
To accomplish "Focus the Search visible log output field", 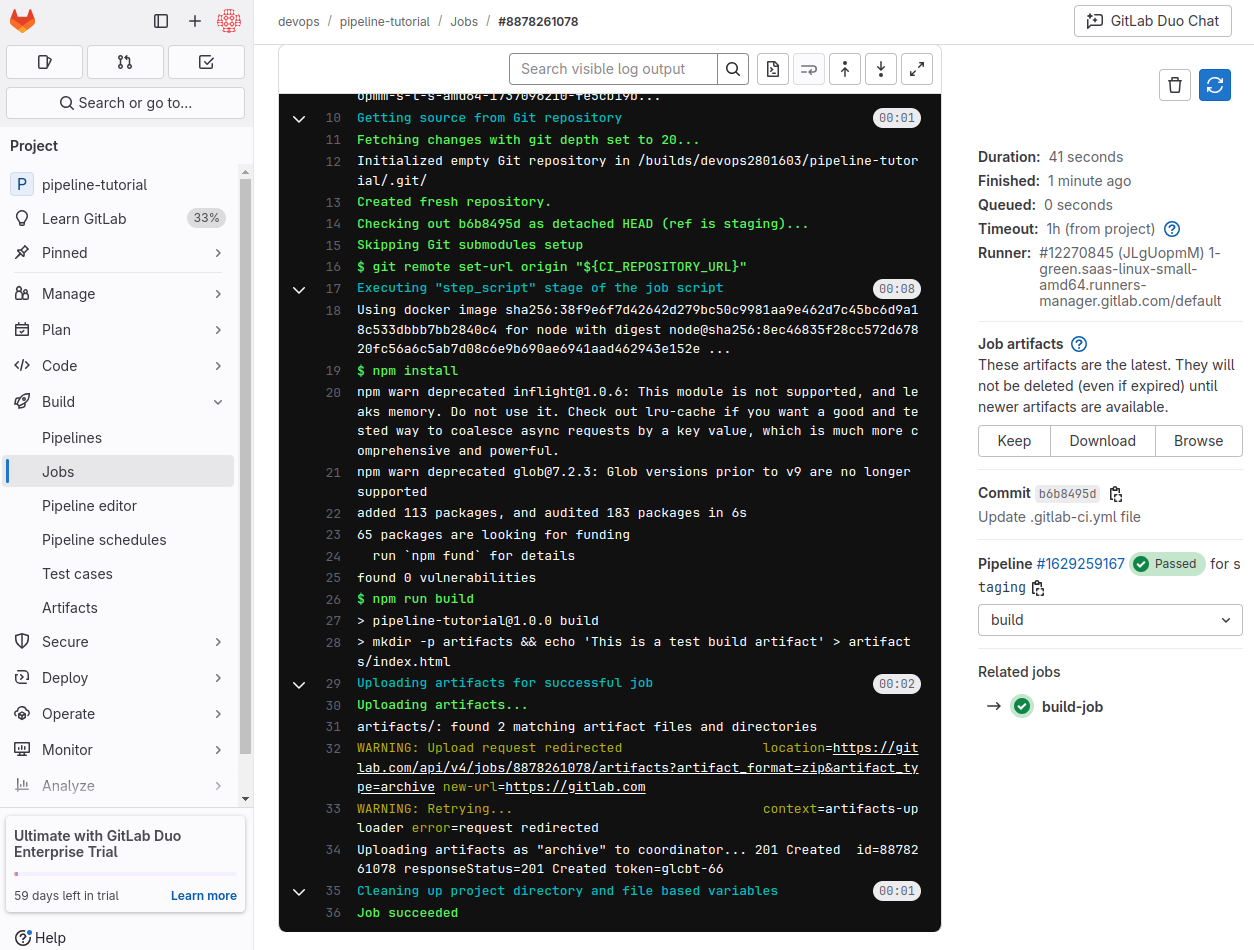I will 613,69.
